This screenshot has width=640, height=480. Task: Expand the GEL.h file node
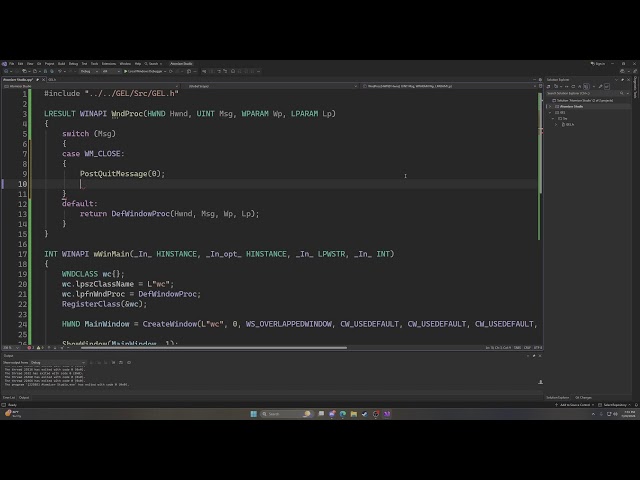click(x=556, y=124)
